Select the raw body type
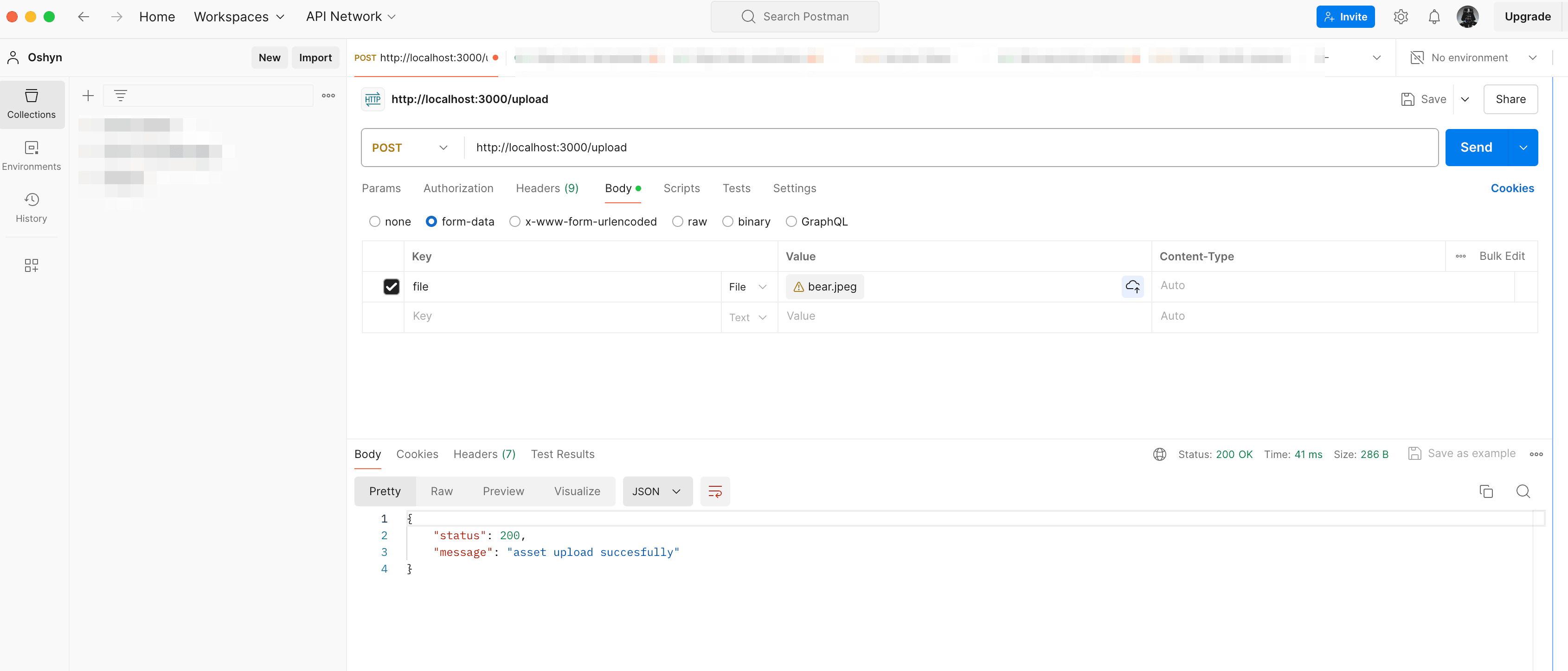Image resolution: width=1568 pixels, height=671 pixels. pyautogui.click(x=689, y=222)
